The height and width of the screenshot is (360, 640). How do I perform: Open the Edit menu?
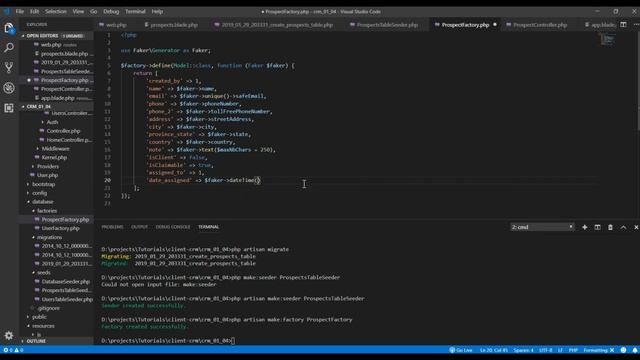coord(35,11)
